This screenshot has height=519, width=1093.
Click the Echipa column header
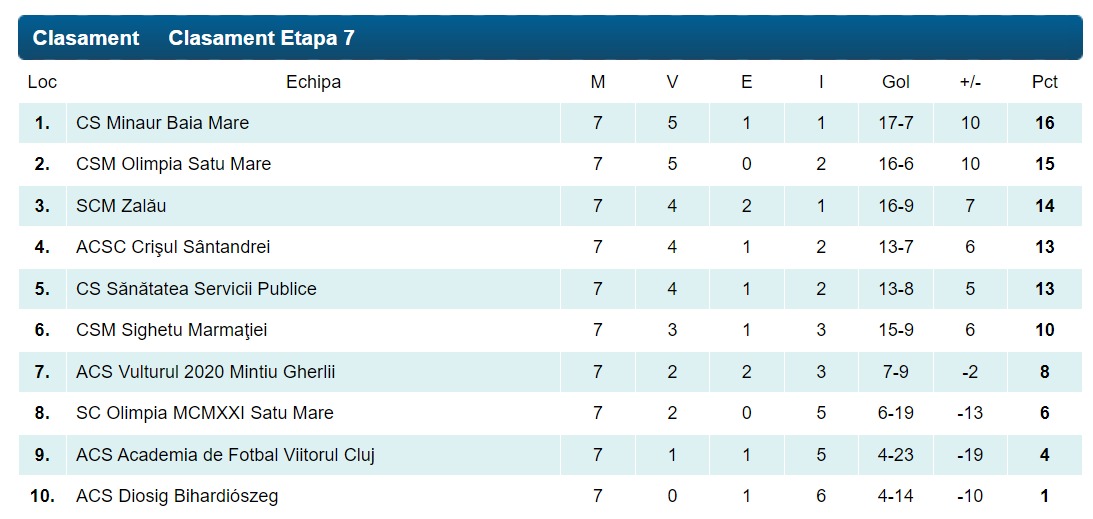click(313, 82)
